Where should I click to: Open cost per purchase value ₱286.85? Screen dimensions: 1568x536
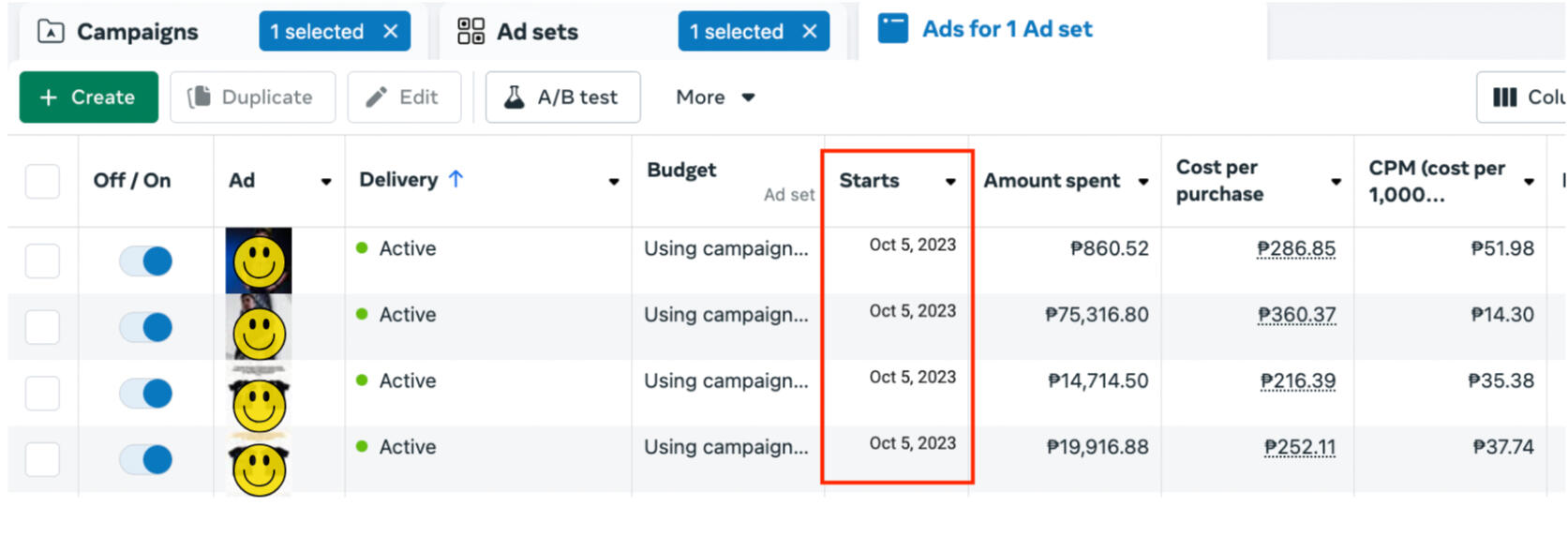tap(1295, 249)
